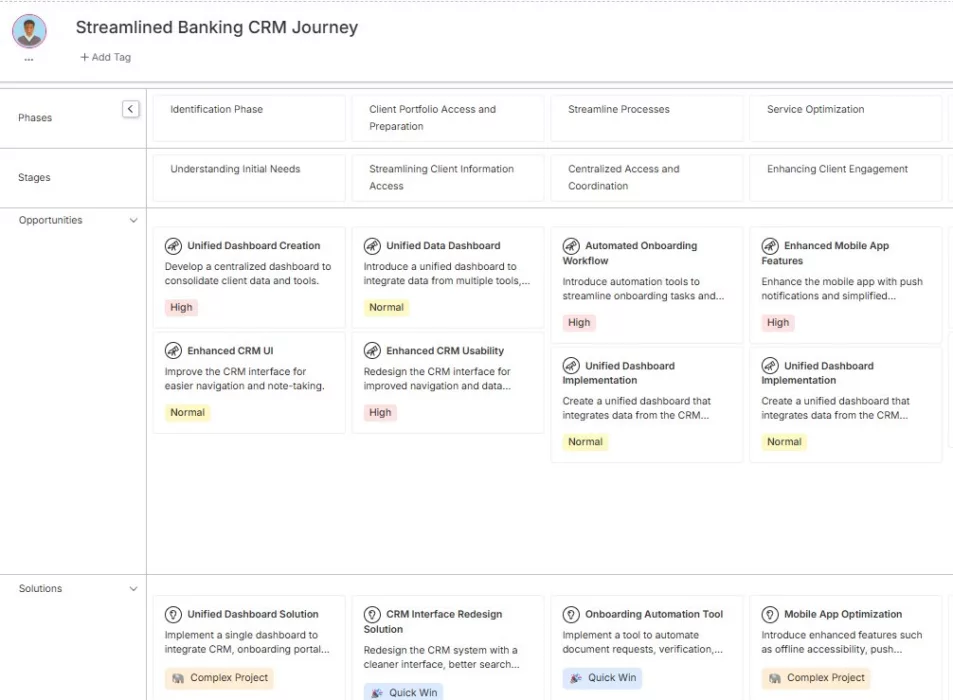Select the opportunity icon on Enhanced CRM UI
Screen dimensions: 953x700
coord(171,350)
